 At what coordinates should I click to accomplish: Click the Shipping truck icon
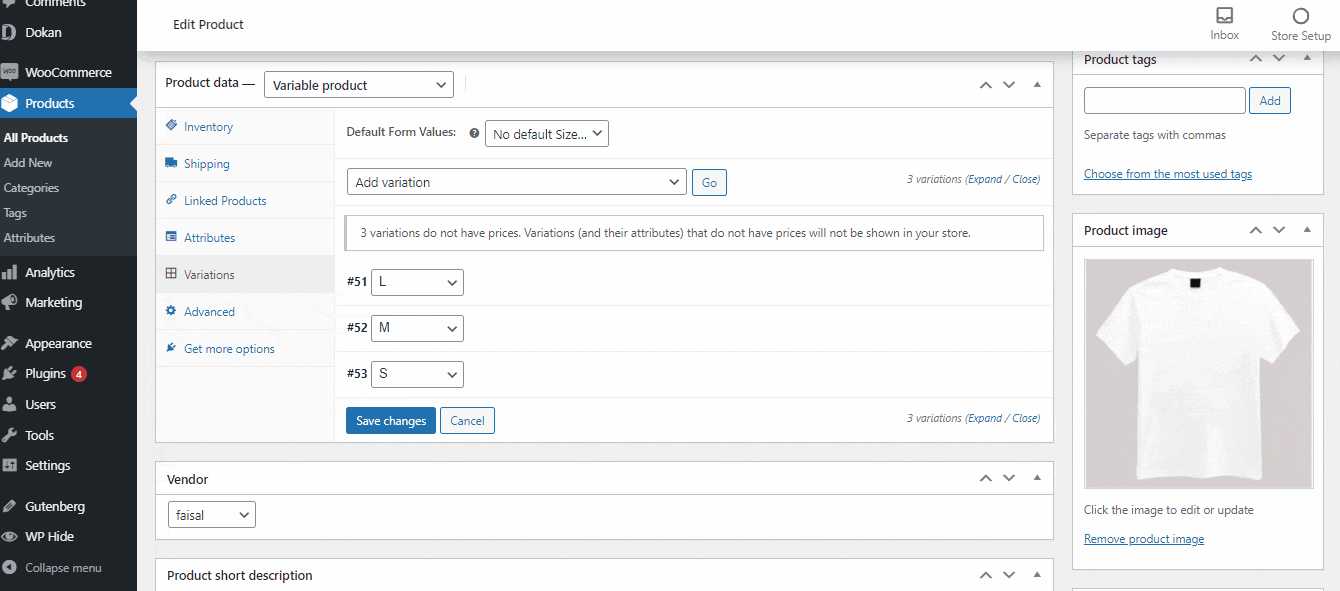point(171,163)
